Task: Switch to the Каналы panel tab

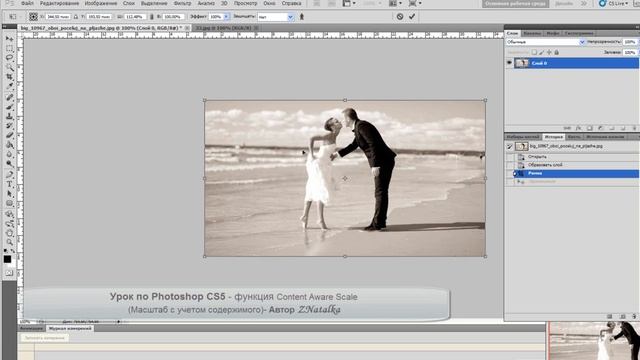Action: click(532, 33)
